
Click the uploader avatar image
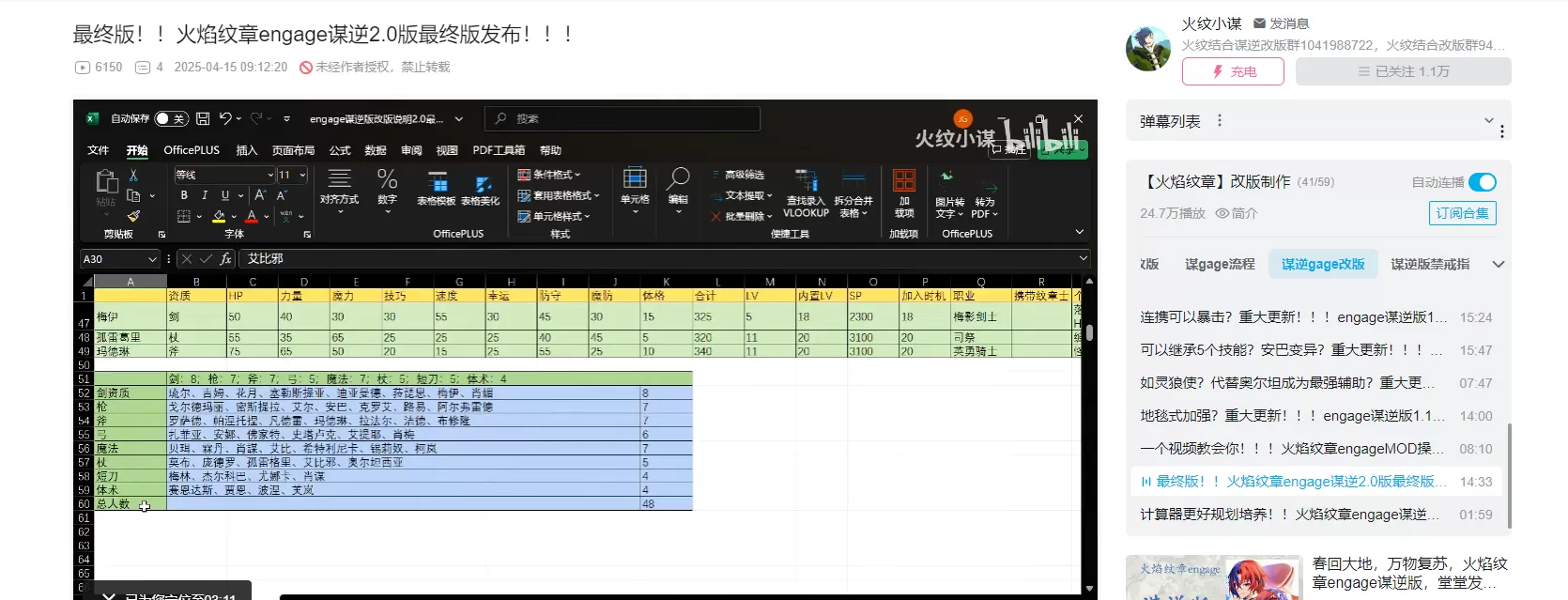(1148, 48)
